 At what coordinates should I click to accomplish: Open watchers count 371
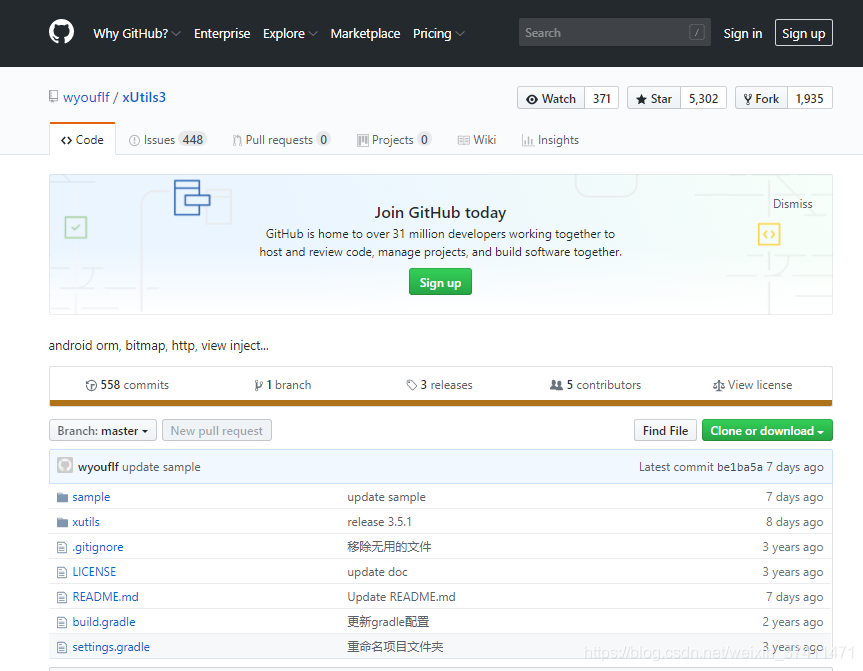point(602,99)
